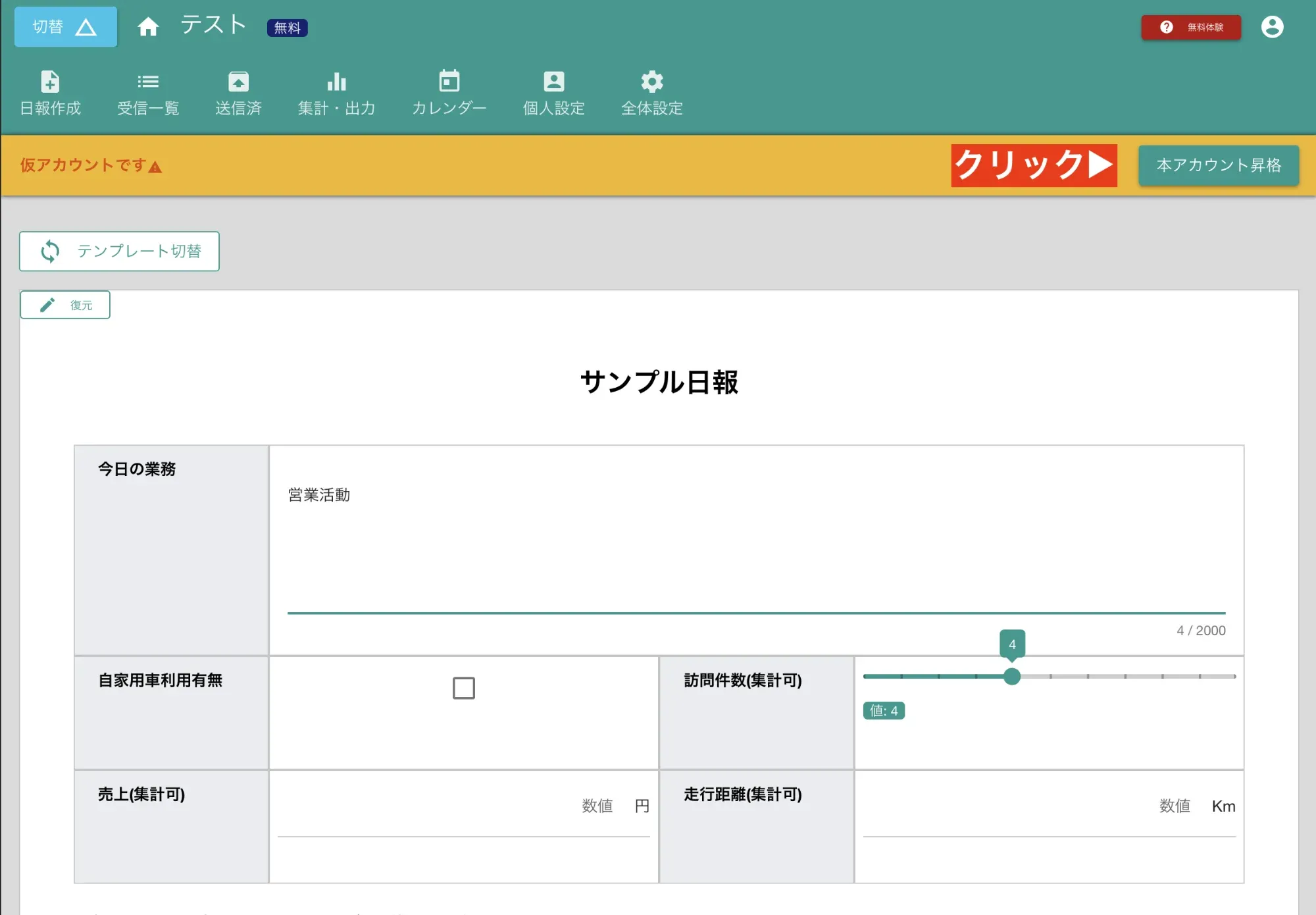This screenshot has width=1316, height=915.
Task: Open the 無料体験 free trial help menu
Action: click(x=1190, y=27)
